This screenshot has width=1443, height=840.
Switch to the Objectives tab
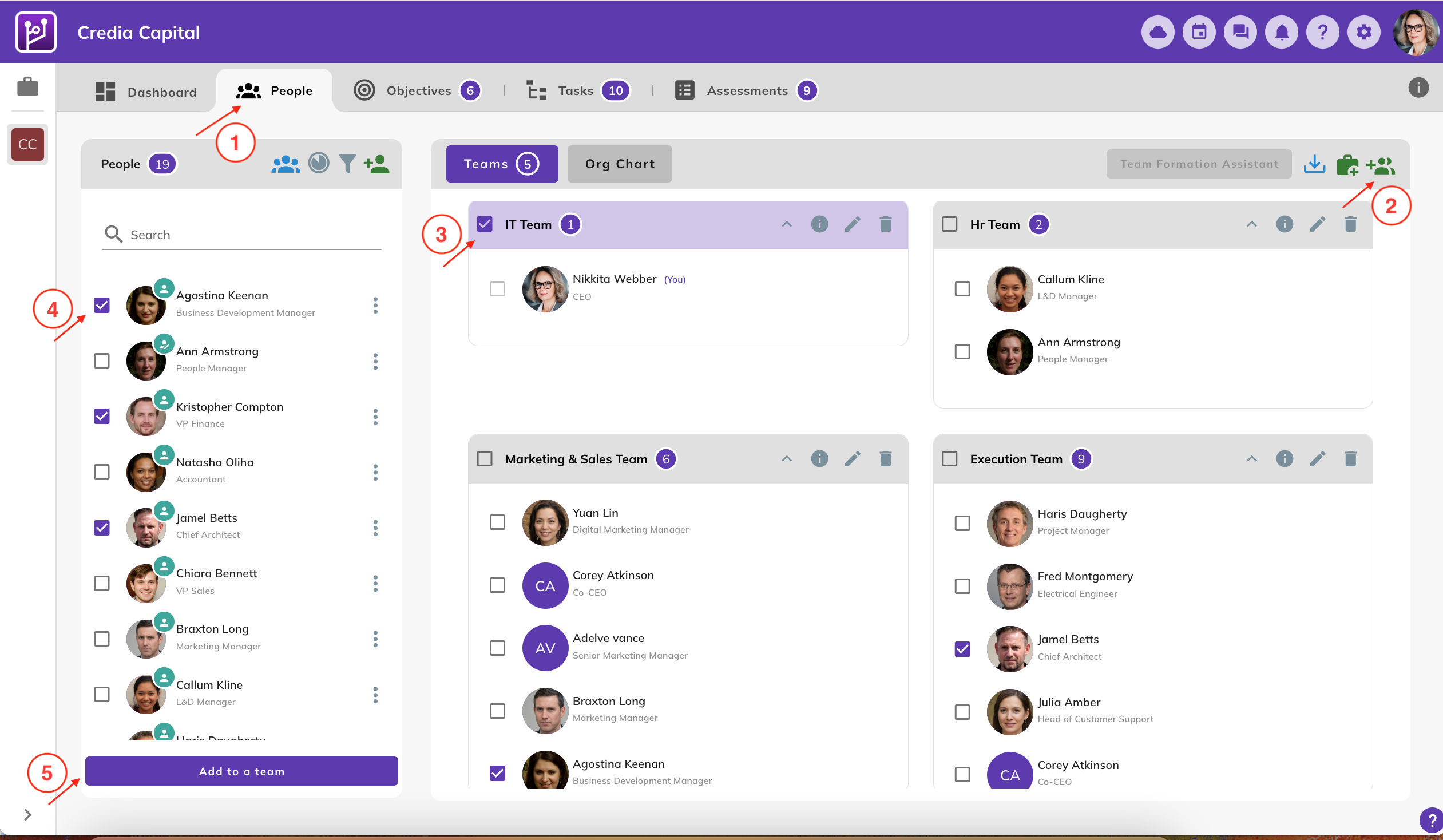pyautogui.click(x=418, y=90)
